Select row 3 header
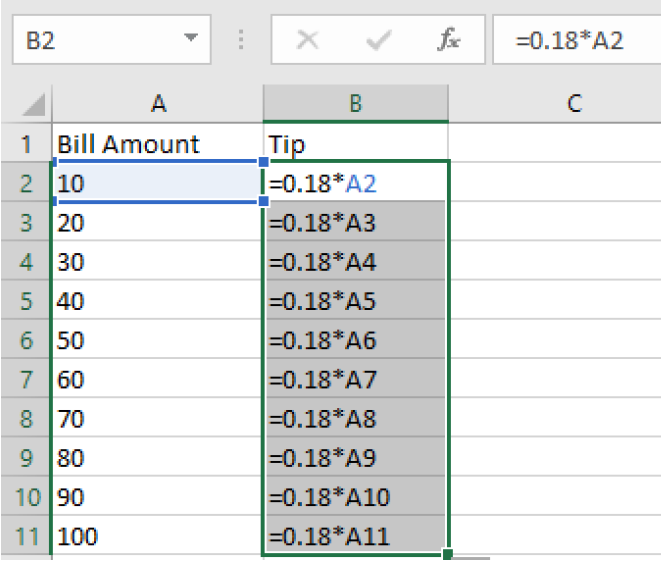 click(x=26, y=222)
